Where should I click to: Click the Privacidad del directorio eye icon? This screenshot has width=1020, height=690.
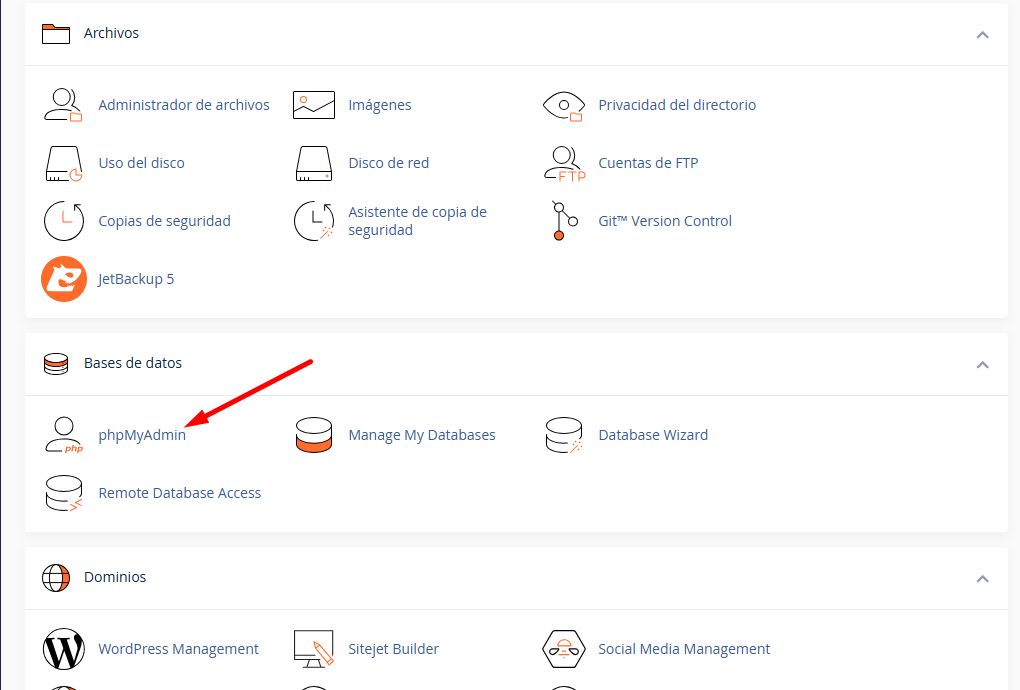coord(563,104)
